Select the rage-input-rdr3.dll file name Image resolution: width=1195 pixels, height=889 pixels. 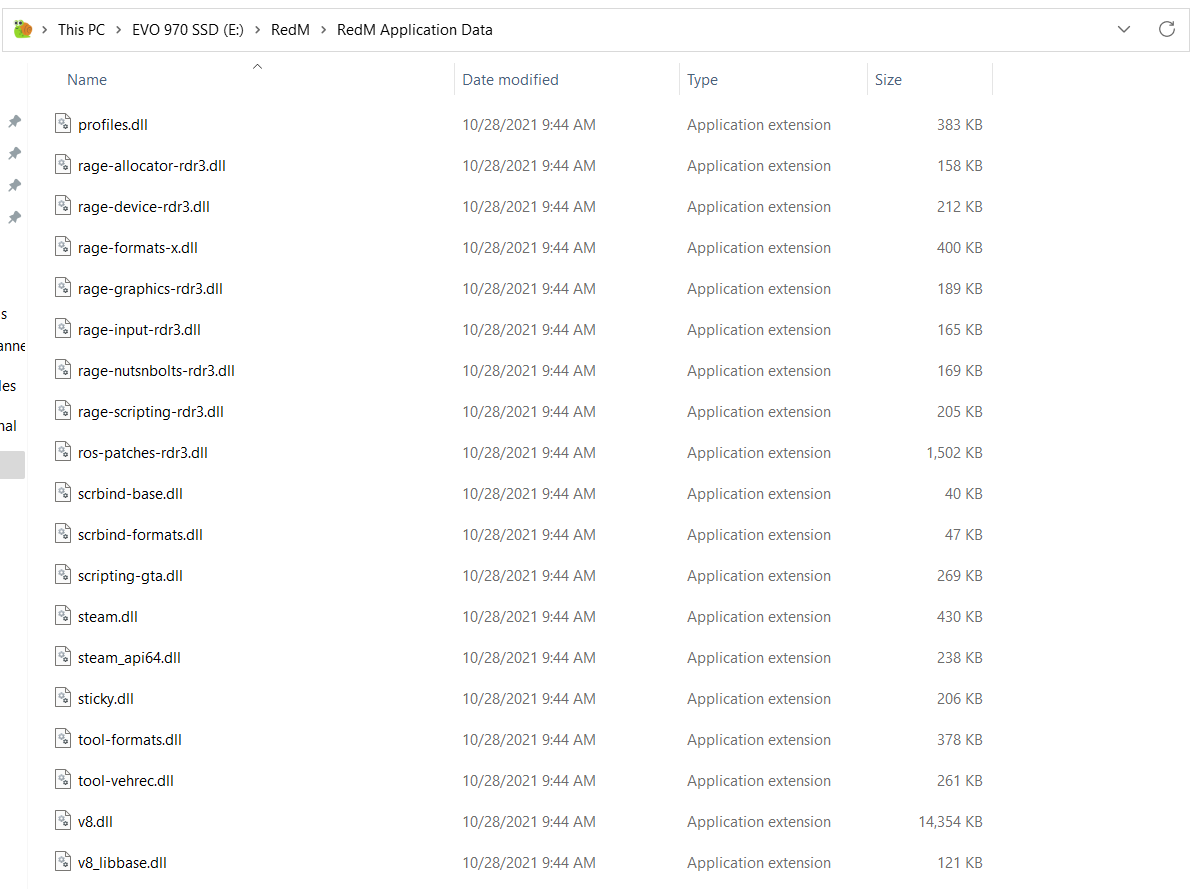pyautogui.click(x=139, y=330)
